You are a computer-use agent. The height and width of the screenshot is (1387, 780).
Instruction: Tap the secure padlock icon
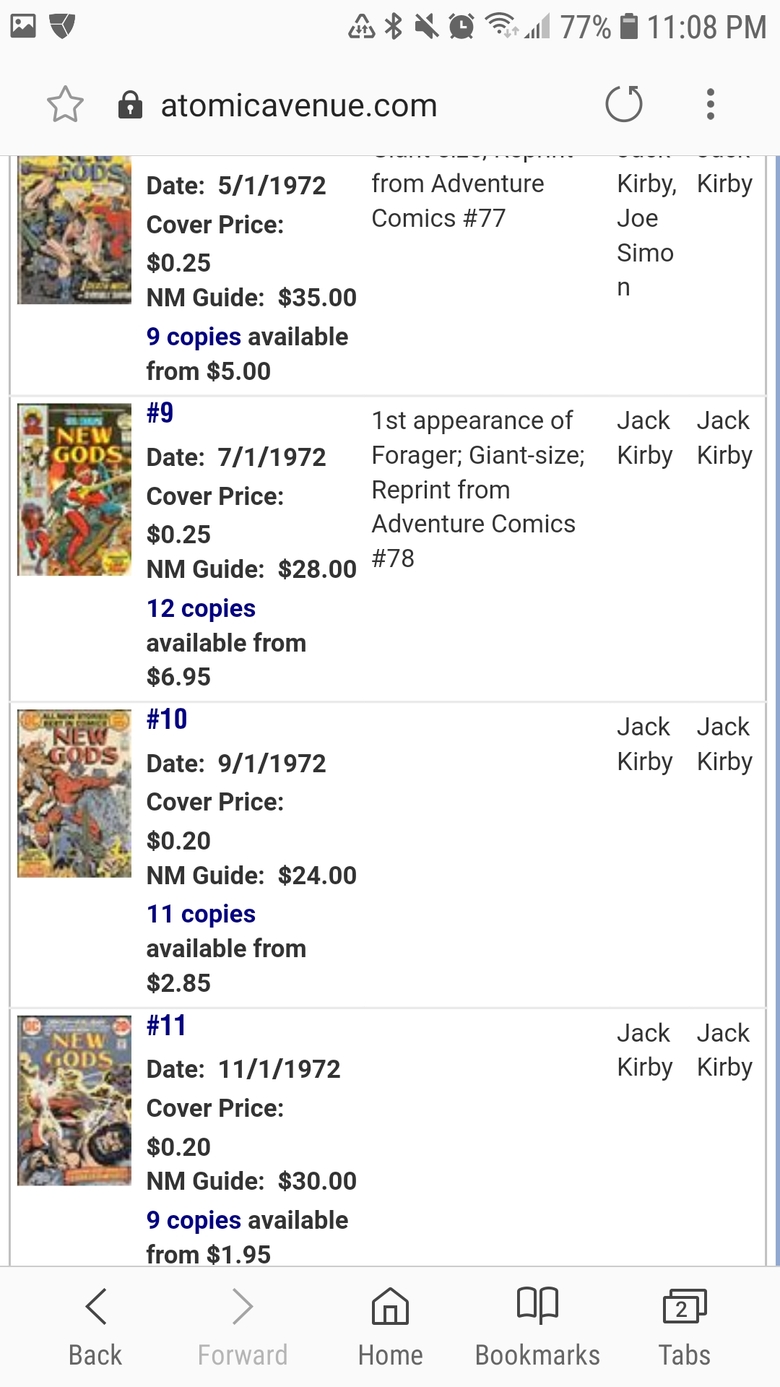(x=130, y=105)
